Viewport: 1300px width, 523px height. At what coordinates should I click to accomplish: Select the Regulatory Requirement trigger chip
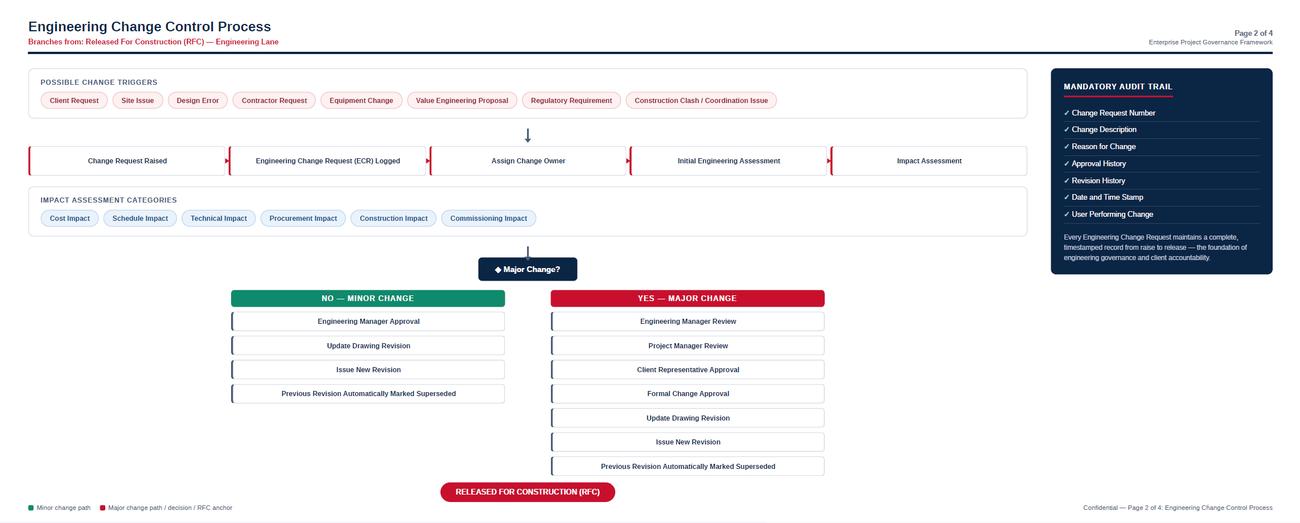tap(571, 100)
